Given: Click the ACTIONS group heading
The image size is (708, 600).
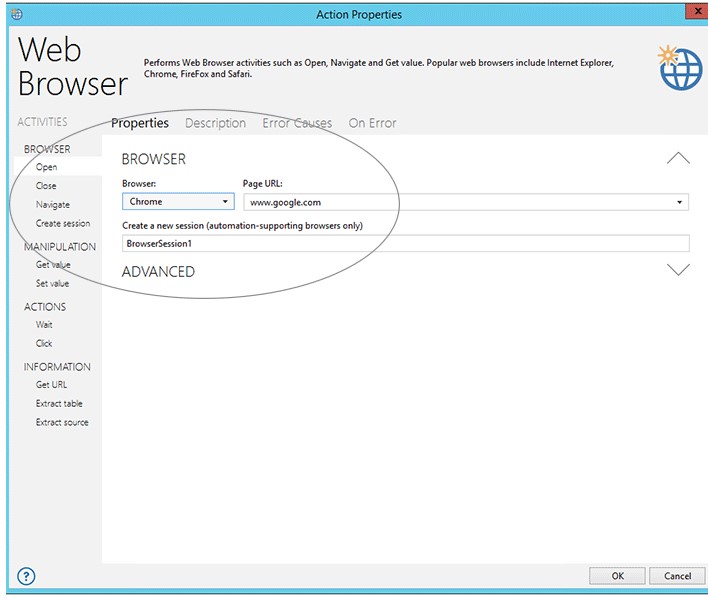Looking at the screenshot, I should coord(45,307).
